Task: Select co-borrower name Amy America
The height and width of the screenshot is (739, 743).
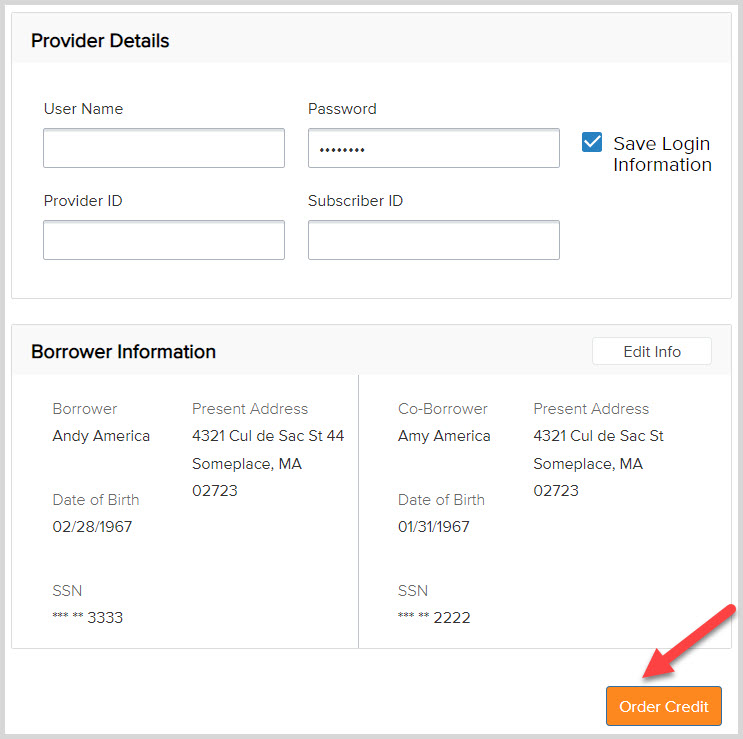Action: point(444,436)
